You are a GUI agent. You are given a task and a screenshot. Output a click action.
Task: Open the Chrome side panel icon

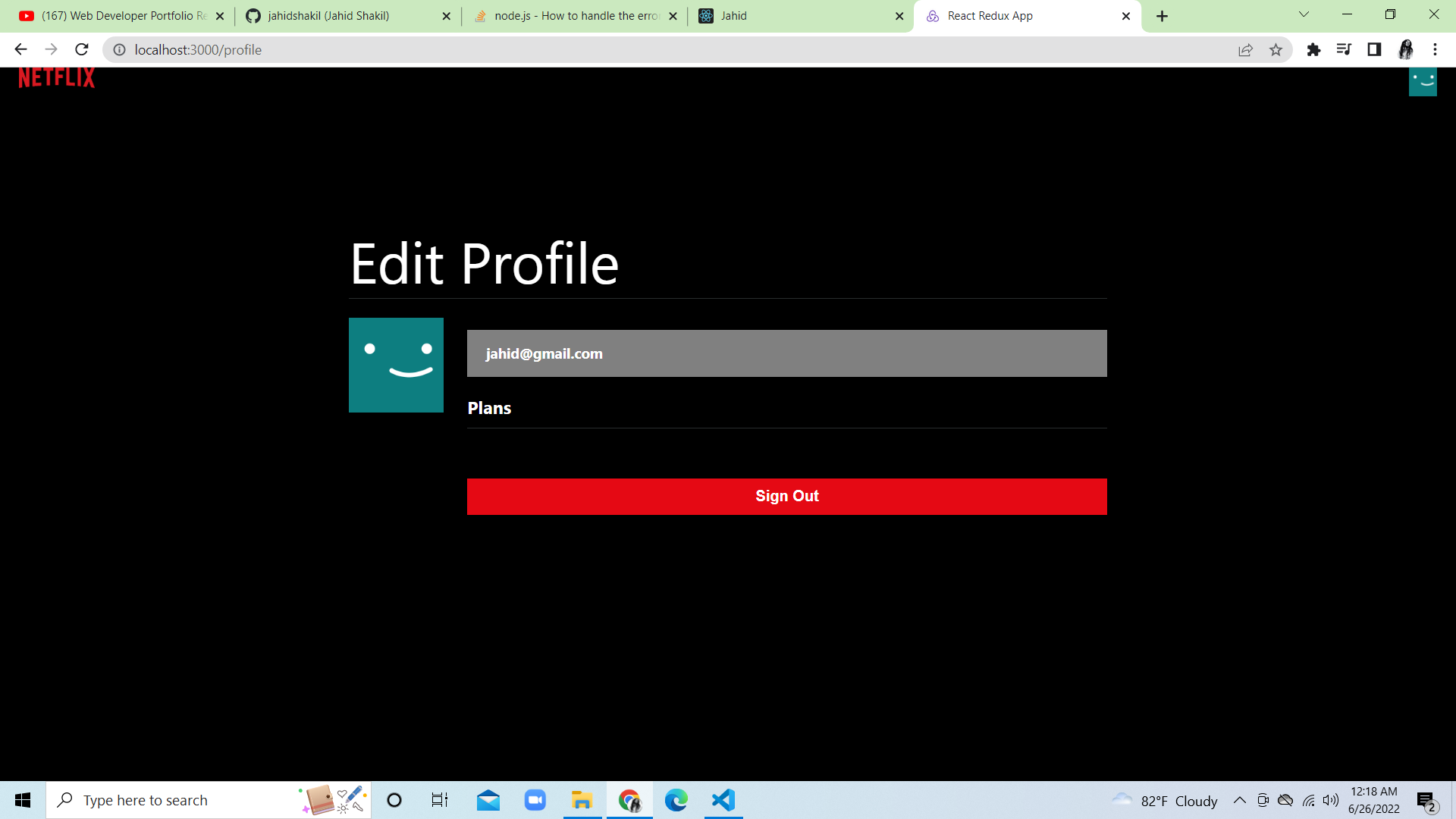[x=1374, y=49]
